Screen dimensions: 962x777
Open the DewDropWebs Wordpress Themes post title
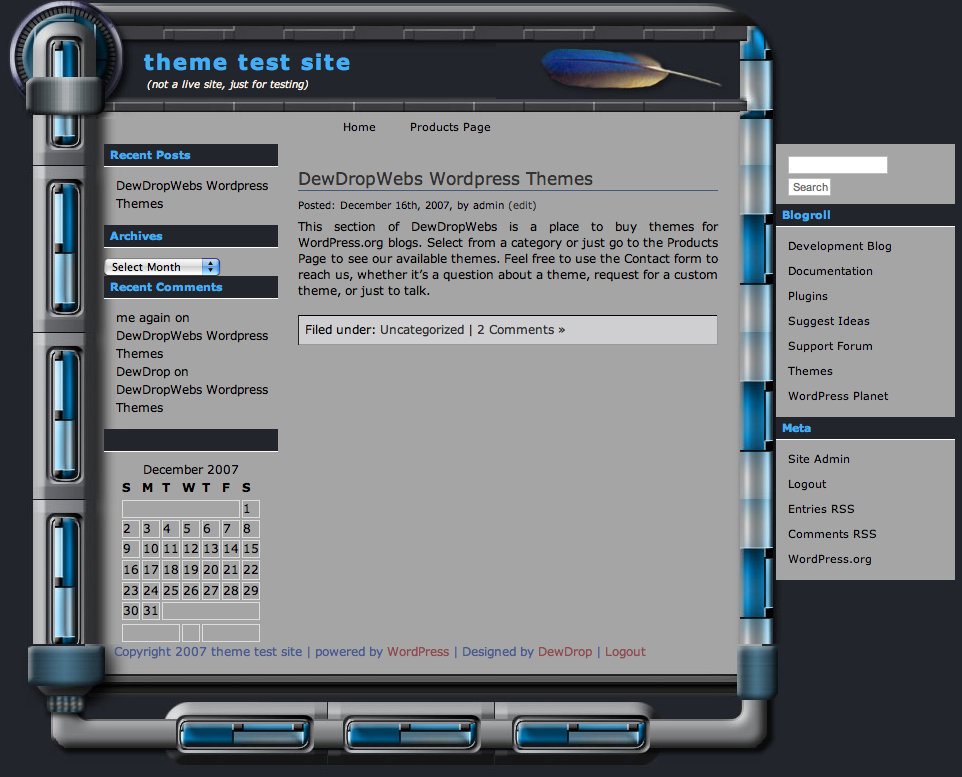pyautogui.click(x=445, y=179)
